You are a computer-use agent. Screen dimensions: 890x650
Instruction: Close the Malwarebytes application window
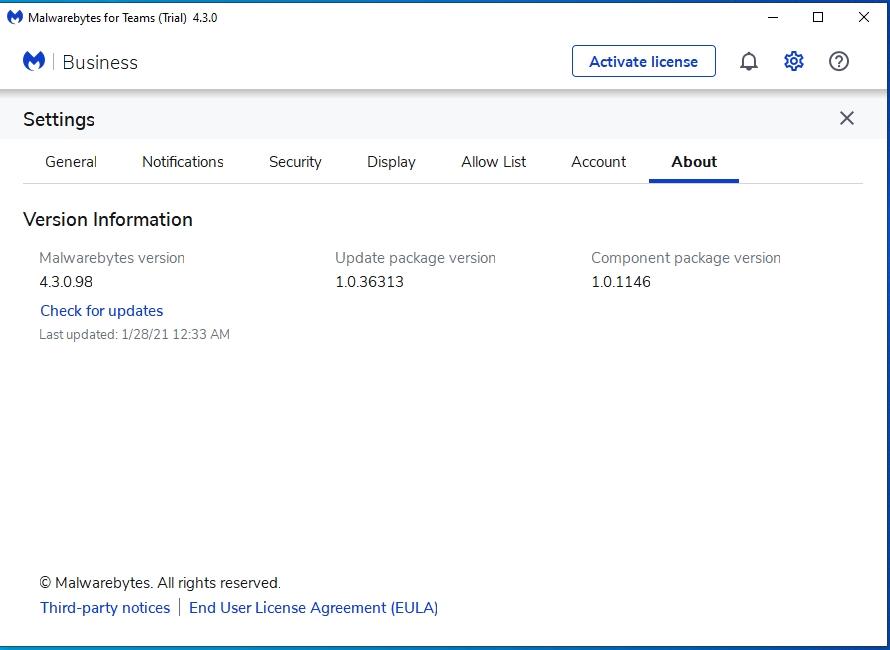pos(864,18)
